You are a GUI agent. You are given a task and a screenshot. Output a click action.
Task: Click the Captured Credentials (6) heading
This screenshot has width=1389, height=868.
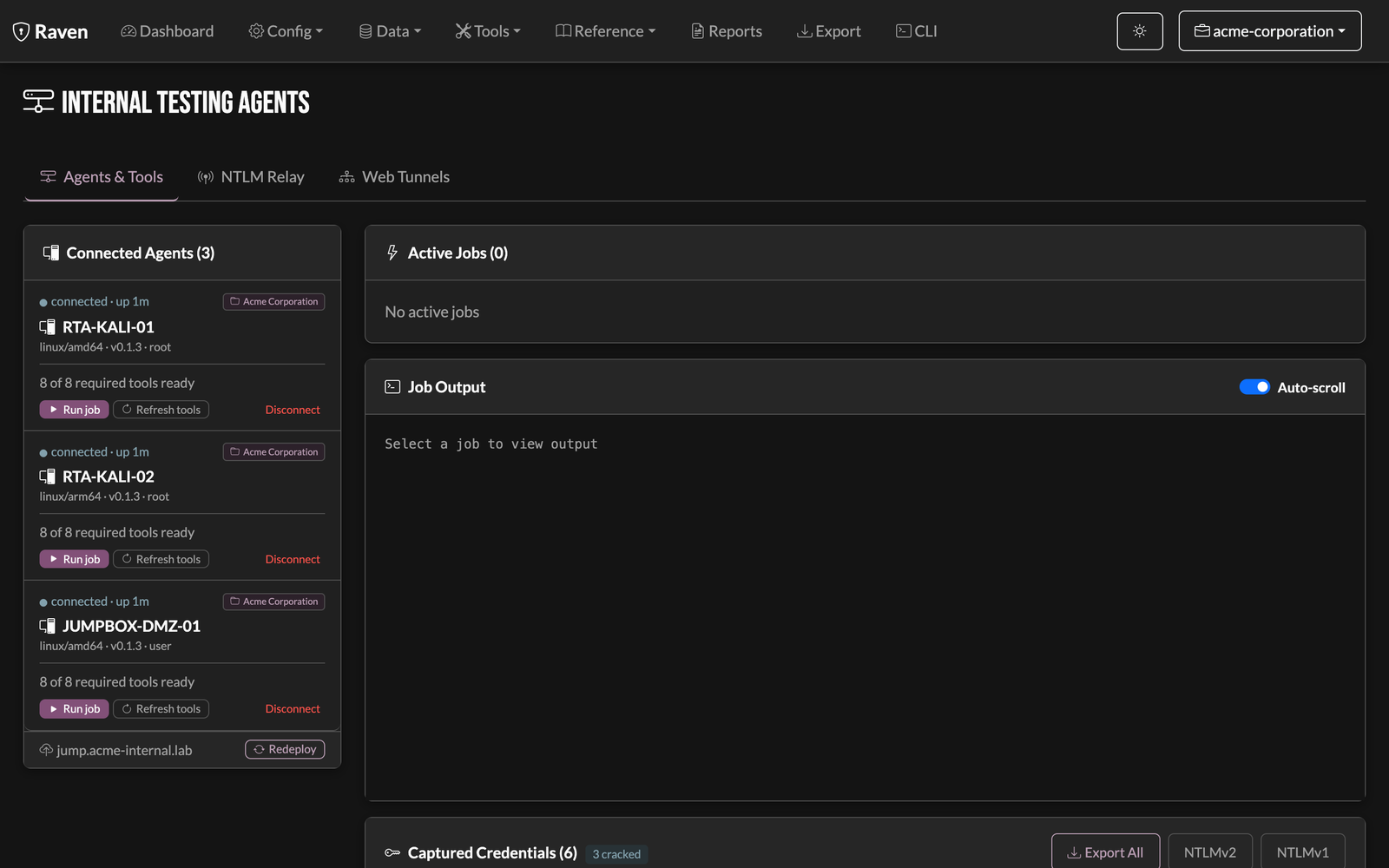(492, 853)
